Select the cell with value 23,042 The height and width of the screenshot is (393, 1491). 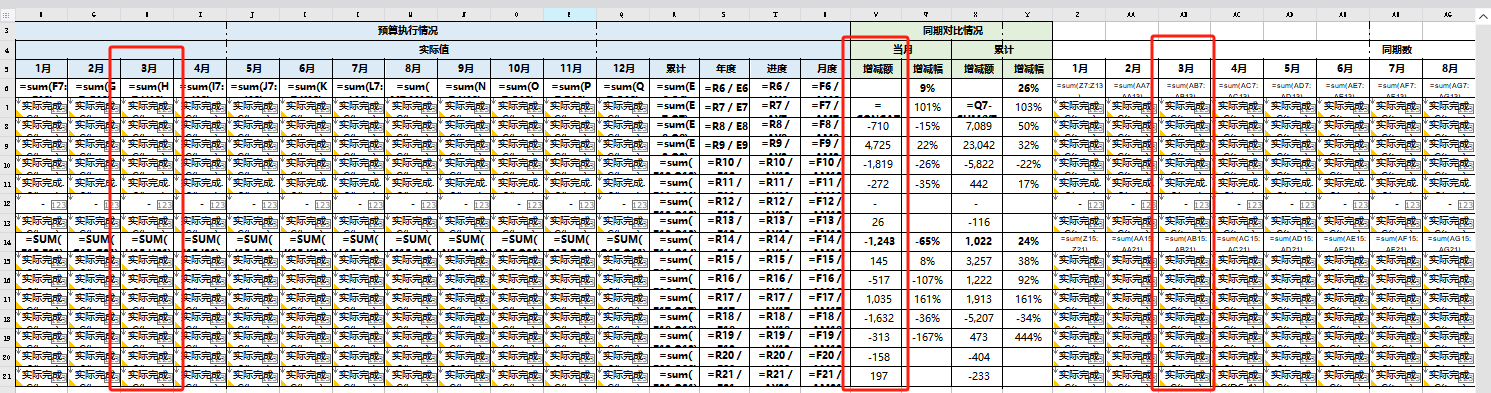[x=978, y=146]
